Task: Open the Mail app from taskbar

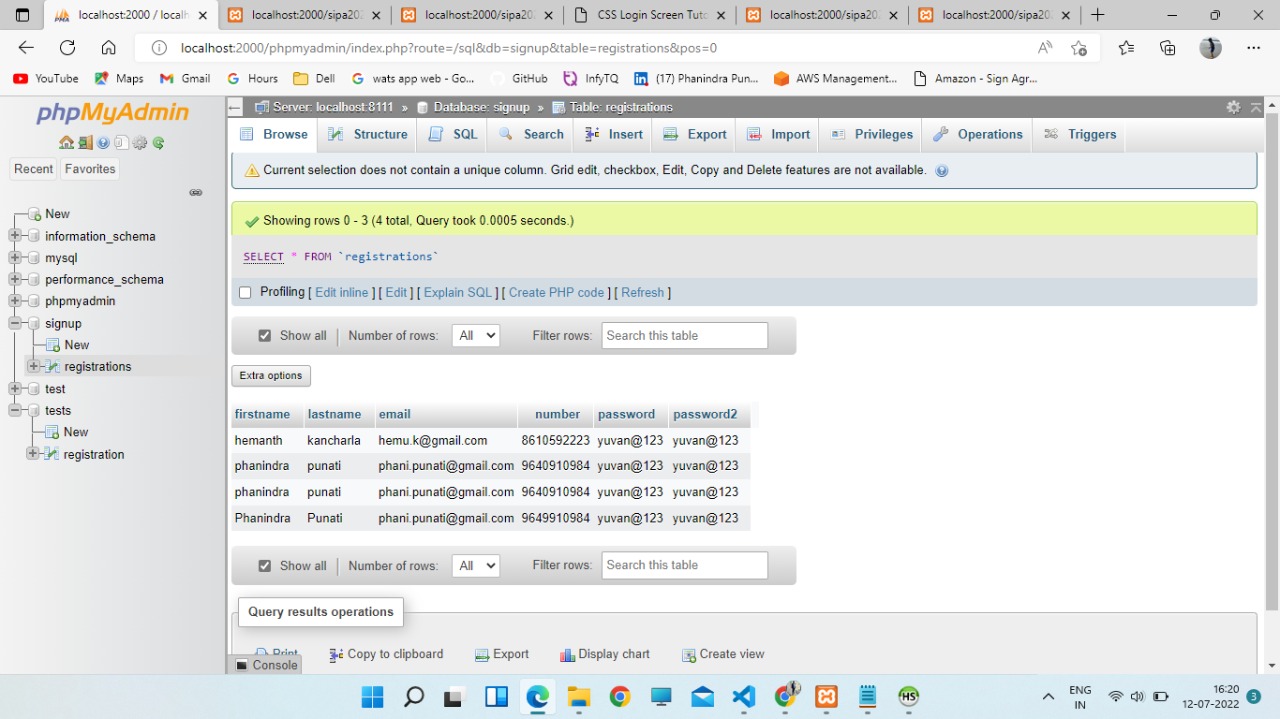Action: [702, 696]
